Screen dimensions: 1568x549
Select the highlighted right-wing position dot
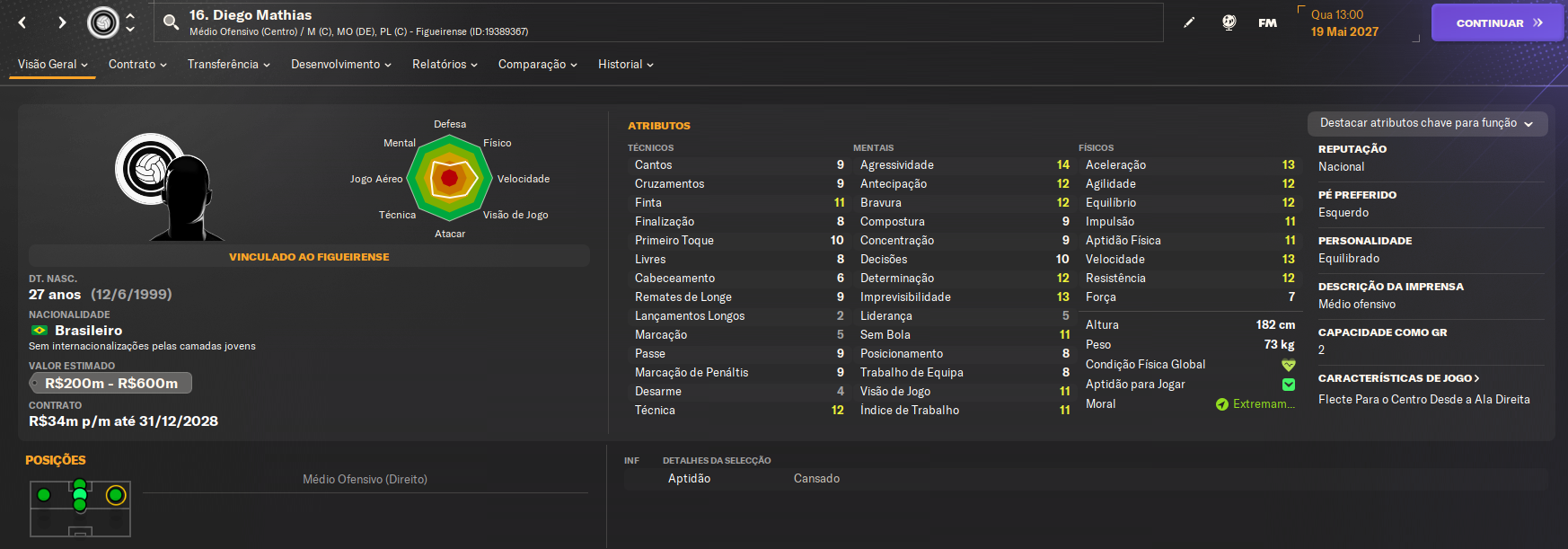tap(115, 494)
